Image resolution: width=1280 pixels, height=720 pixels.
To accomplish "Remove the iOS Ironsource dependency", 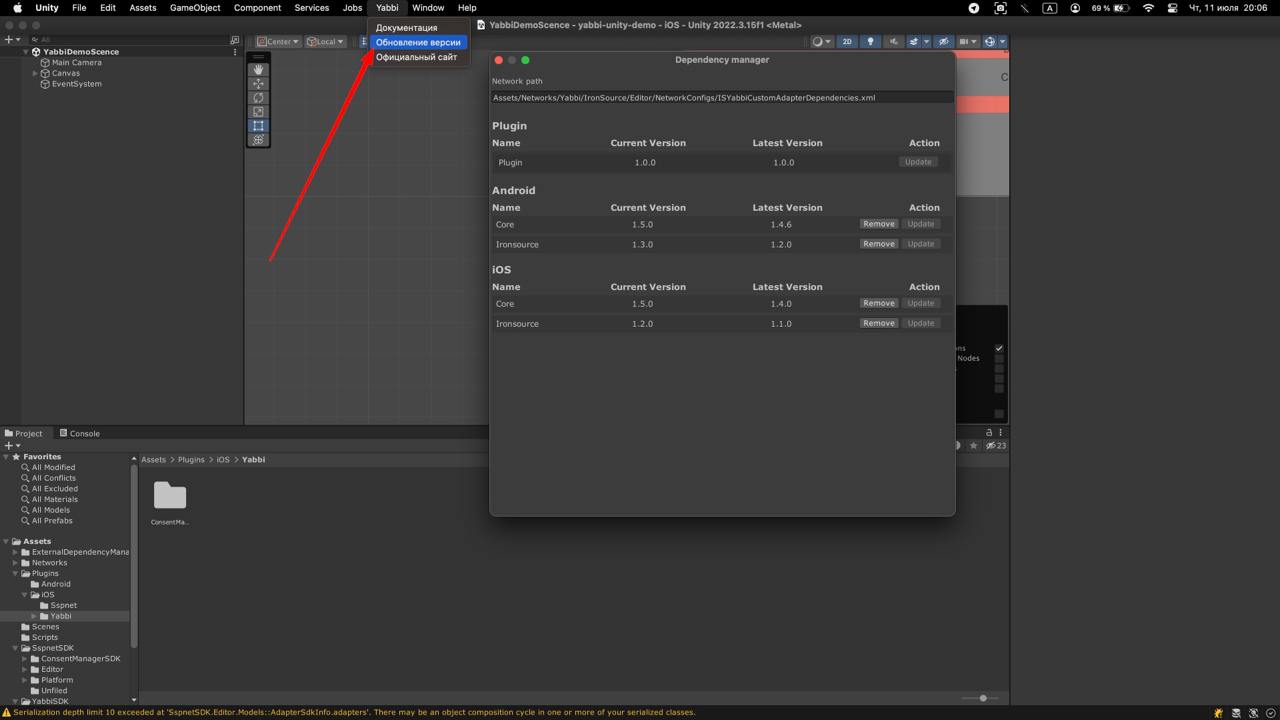I will click(878, 323).
